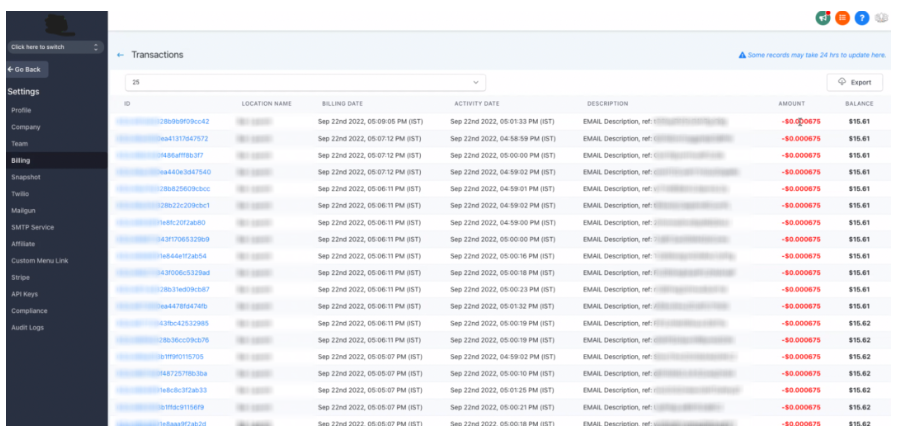This screenshot has height=433, width=900.
Task: Click the Billing Date column header
Action: pos(343,104)
